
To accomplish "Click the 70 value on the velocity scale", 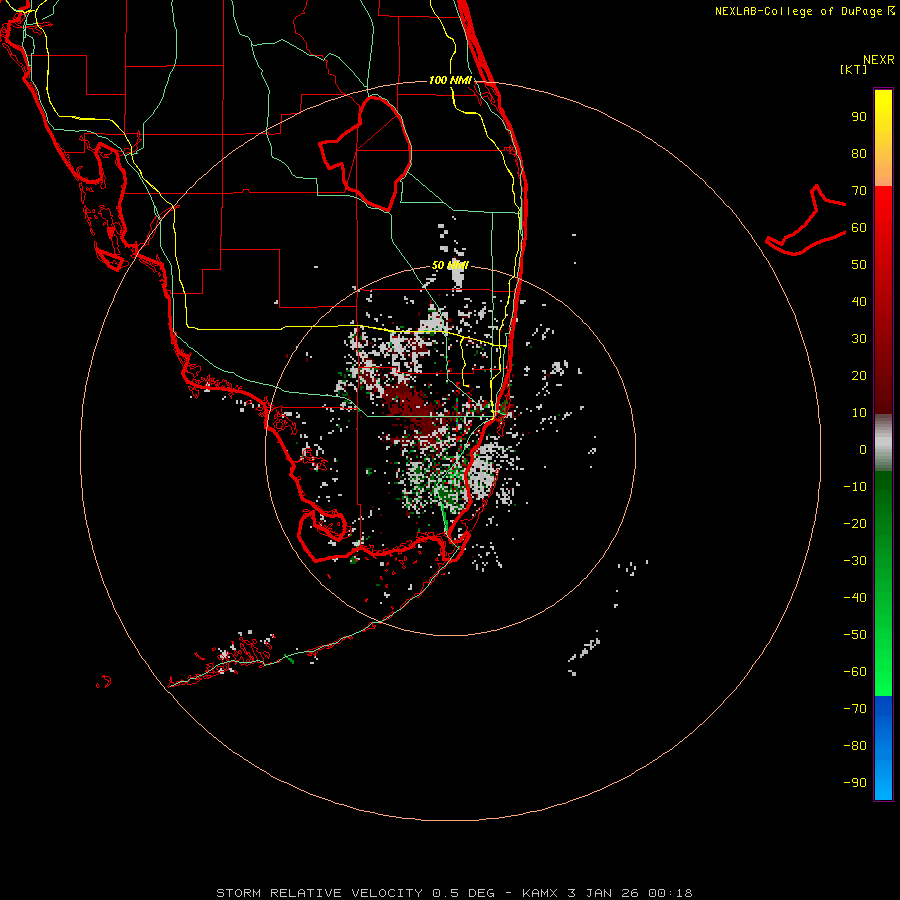I will [x=859, y=191].
